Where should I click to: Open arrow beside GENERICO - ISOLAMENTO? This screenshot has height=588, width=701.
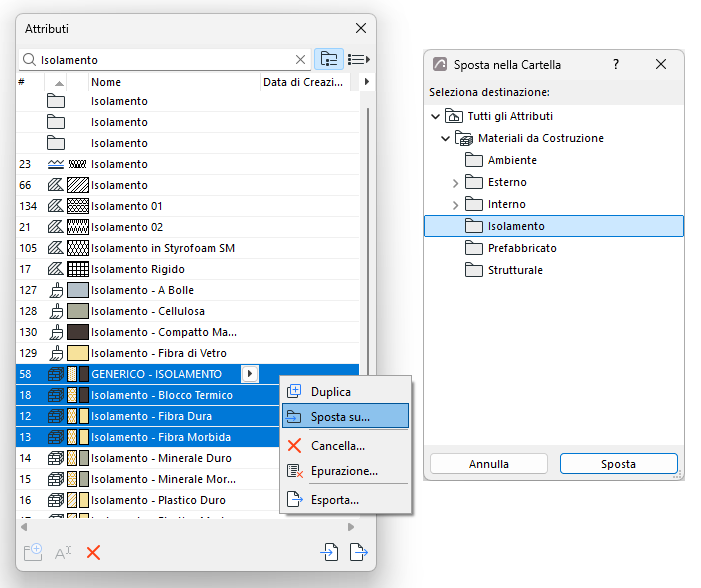pyautogui.click(x=250, y=374)
